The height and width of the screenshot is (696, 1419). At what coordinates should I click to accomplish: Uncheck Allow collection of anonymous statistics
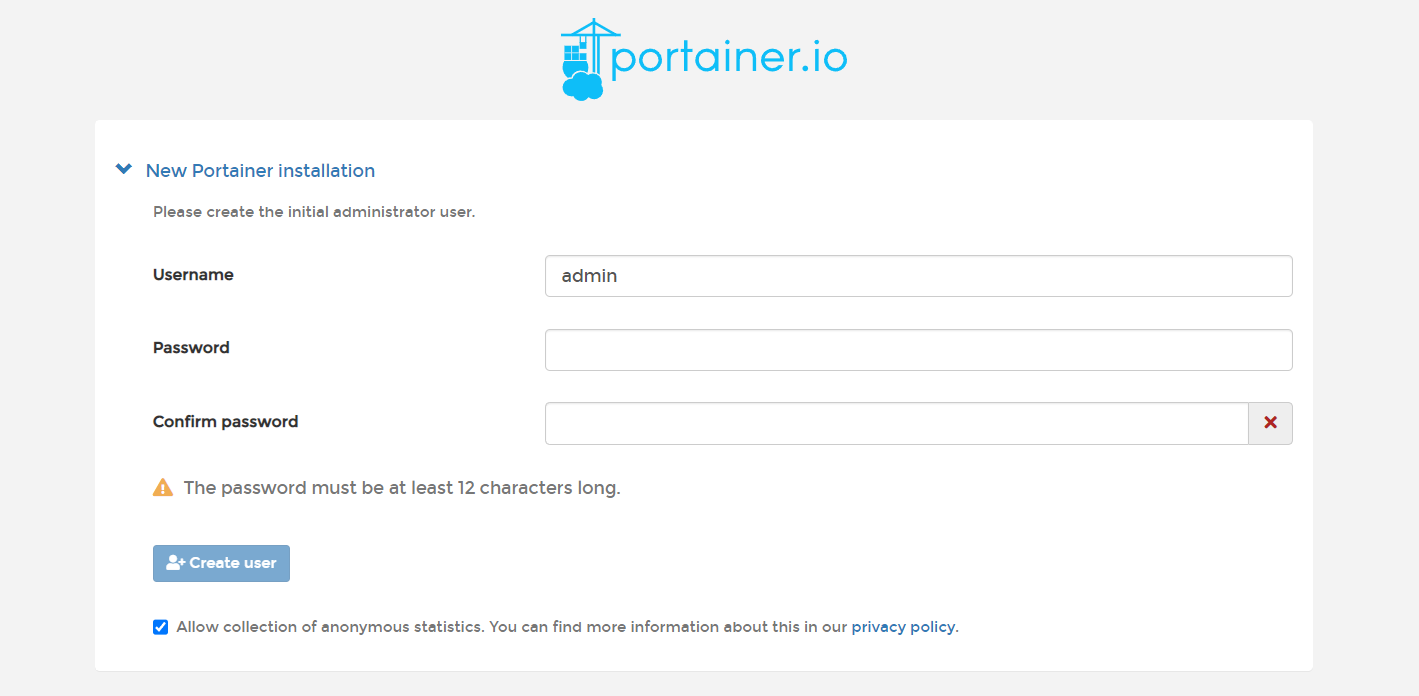pyautogui.click(x=160, y=627)
